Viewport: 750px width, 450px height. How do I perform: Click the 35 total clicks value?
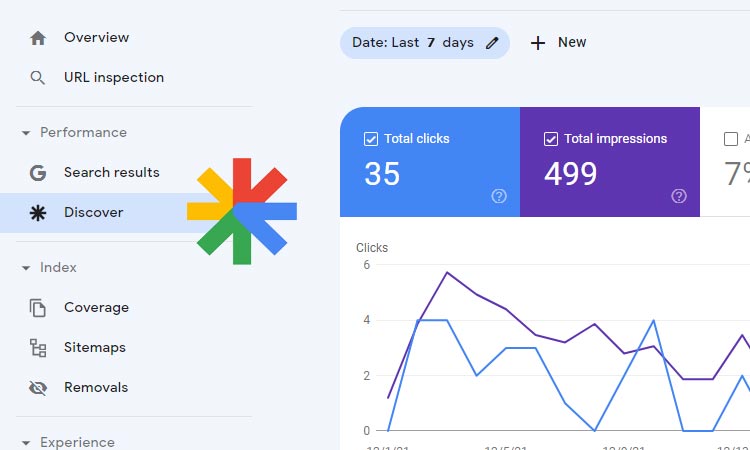(382, 174)
